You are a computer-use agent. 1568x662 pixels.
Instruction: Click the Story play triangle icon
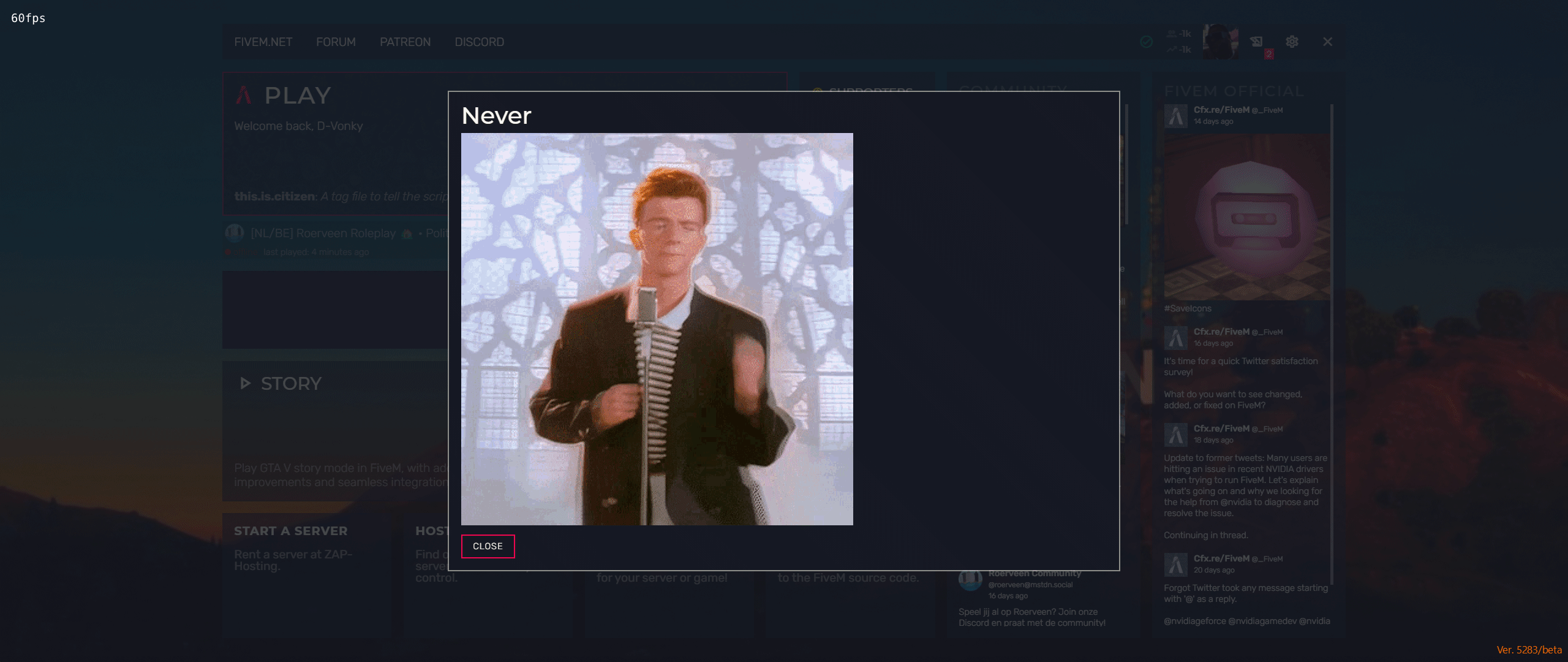[245, 384]
